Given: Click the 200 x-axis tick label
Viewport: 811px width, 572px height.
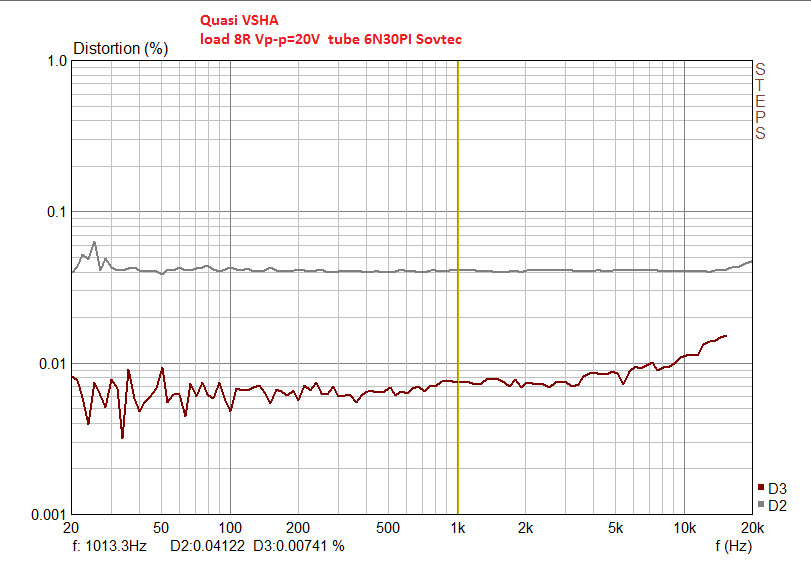Looking at the screenshot, I should click(x=298, y=528).
